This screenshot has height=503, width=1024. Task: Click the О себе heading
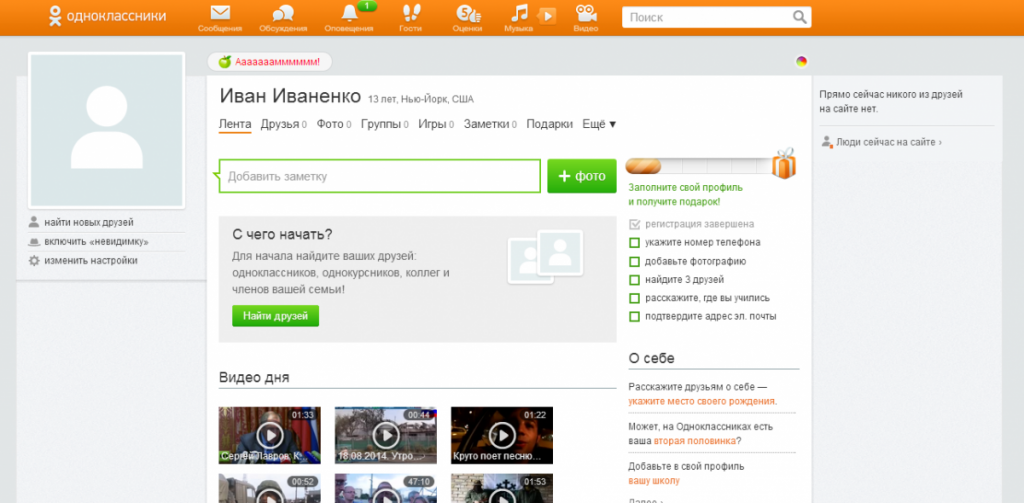[x=651, y=358]
